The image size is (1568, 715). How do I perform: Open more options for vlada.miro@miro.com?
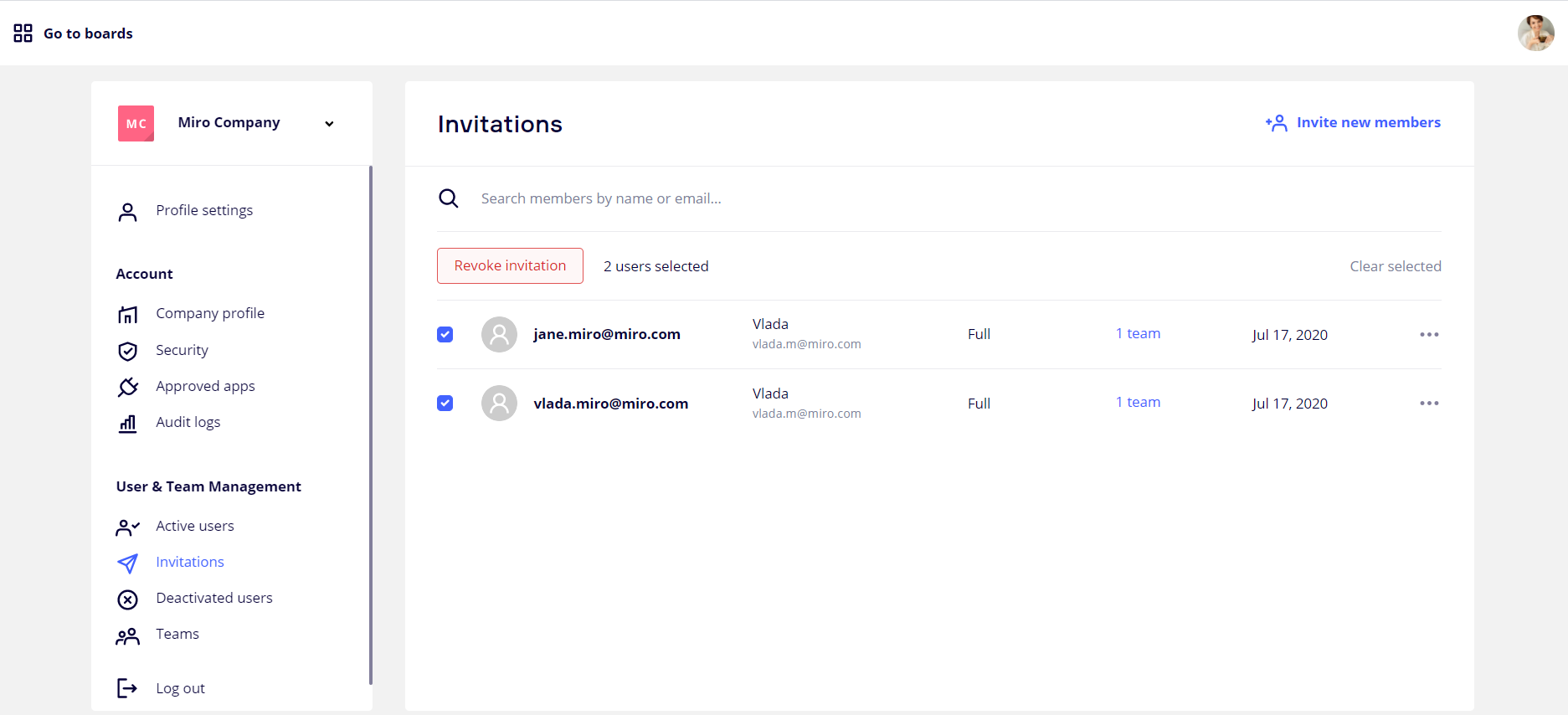click(1429, 404)
